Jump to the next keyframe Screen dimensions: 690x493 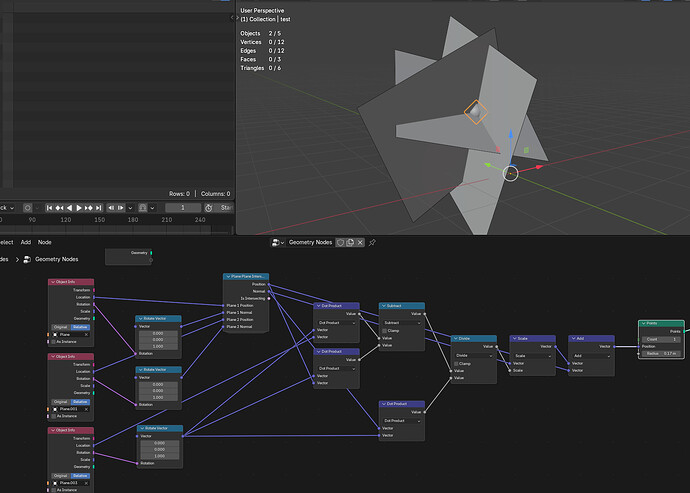pyautogui.click(x=88, y=208)
